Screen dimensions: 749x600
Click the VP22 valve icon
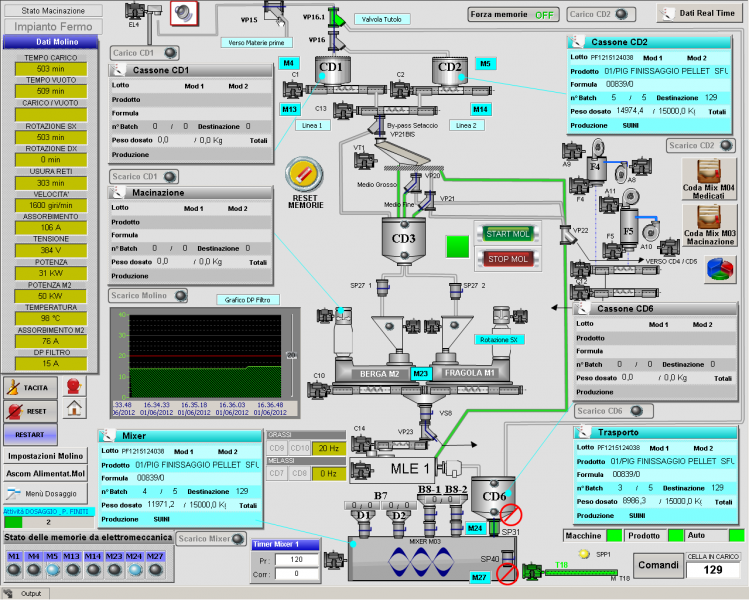[567, 235]
